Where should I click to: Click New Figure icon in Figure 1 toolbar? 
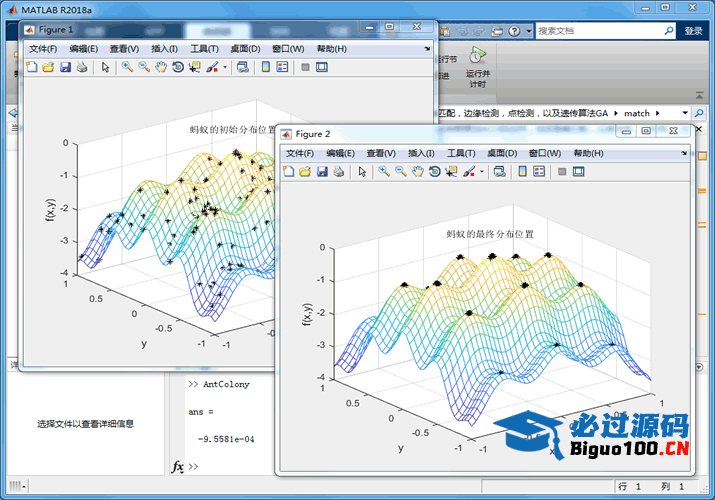(32, 67)
